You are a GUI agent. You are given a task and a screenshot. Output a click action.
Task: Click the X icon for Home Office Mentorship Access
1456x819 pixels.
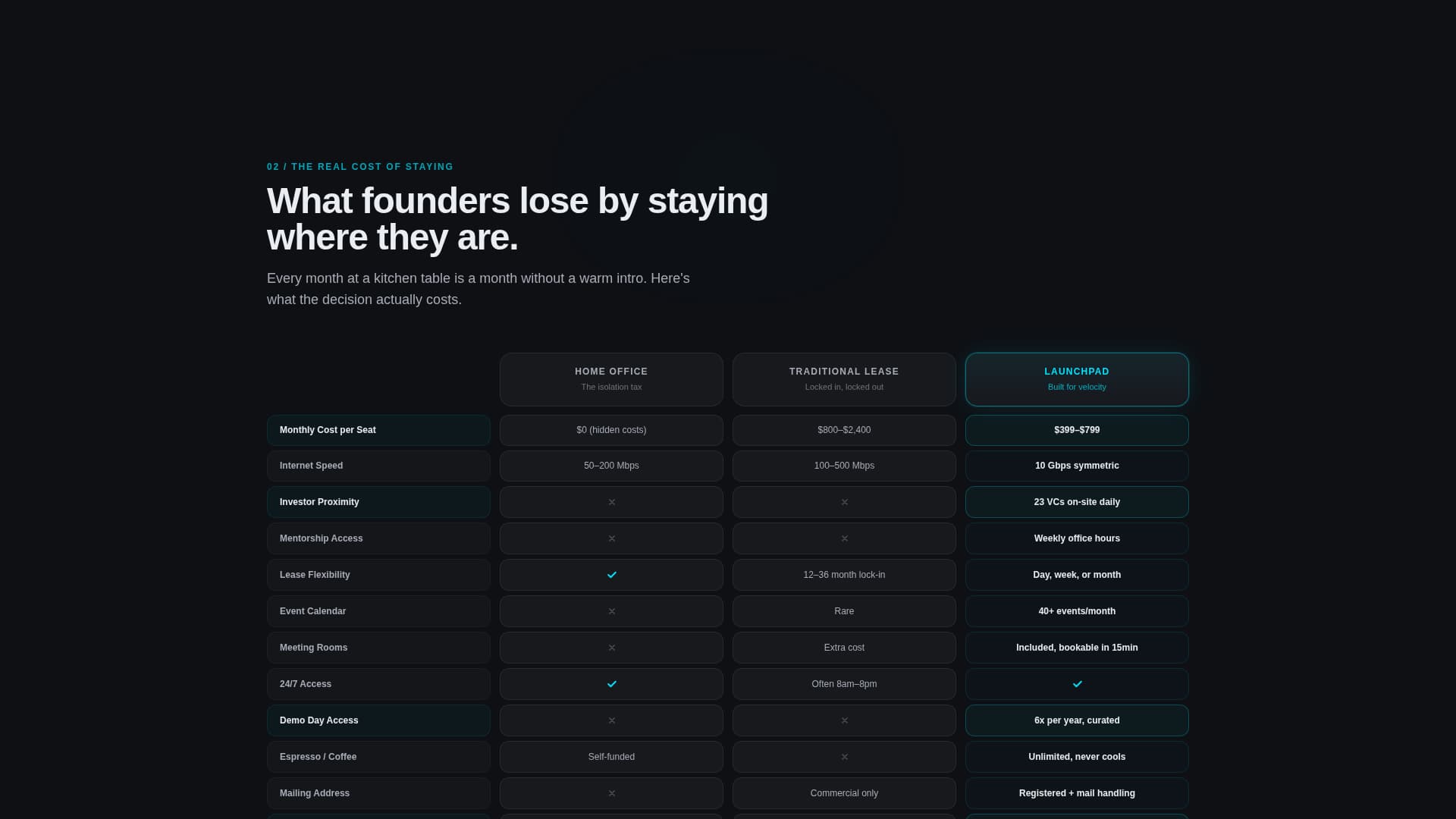point(611,538)
